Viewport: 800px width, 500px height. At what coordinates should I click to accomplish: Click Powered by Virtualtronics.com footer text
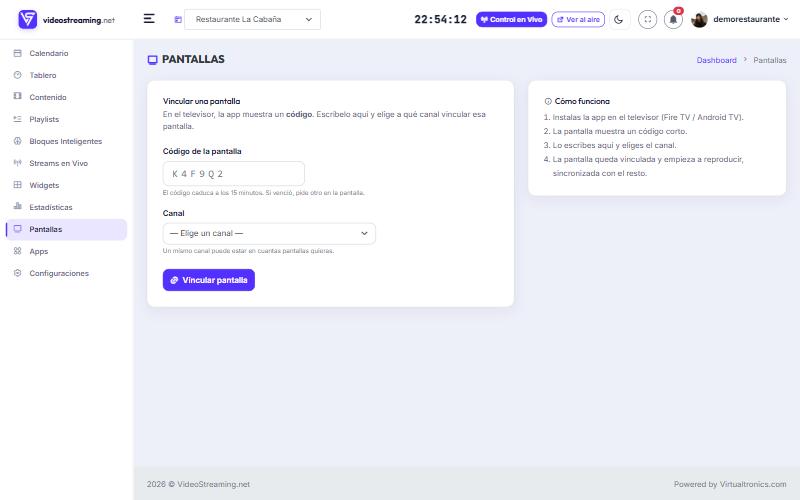tap(730, 484)
